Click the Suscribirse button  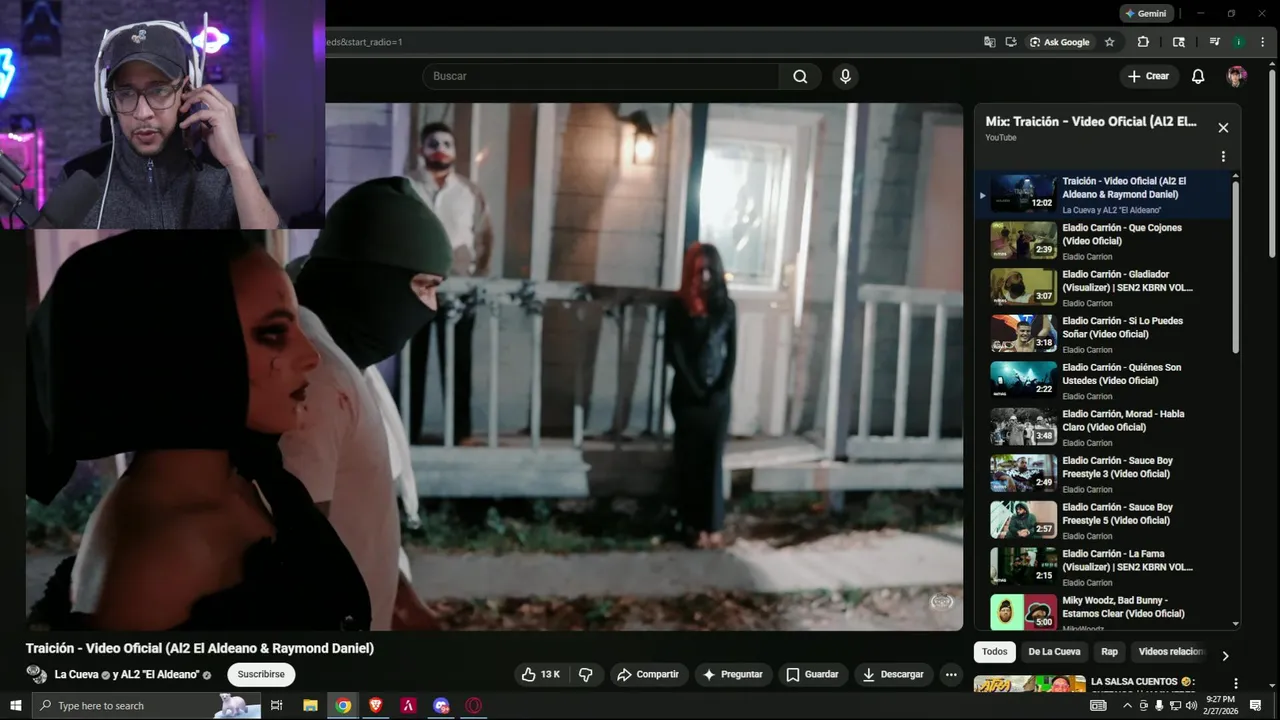click(261, 674)
